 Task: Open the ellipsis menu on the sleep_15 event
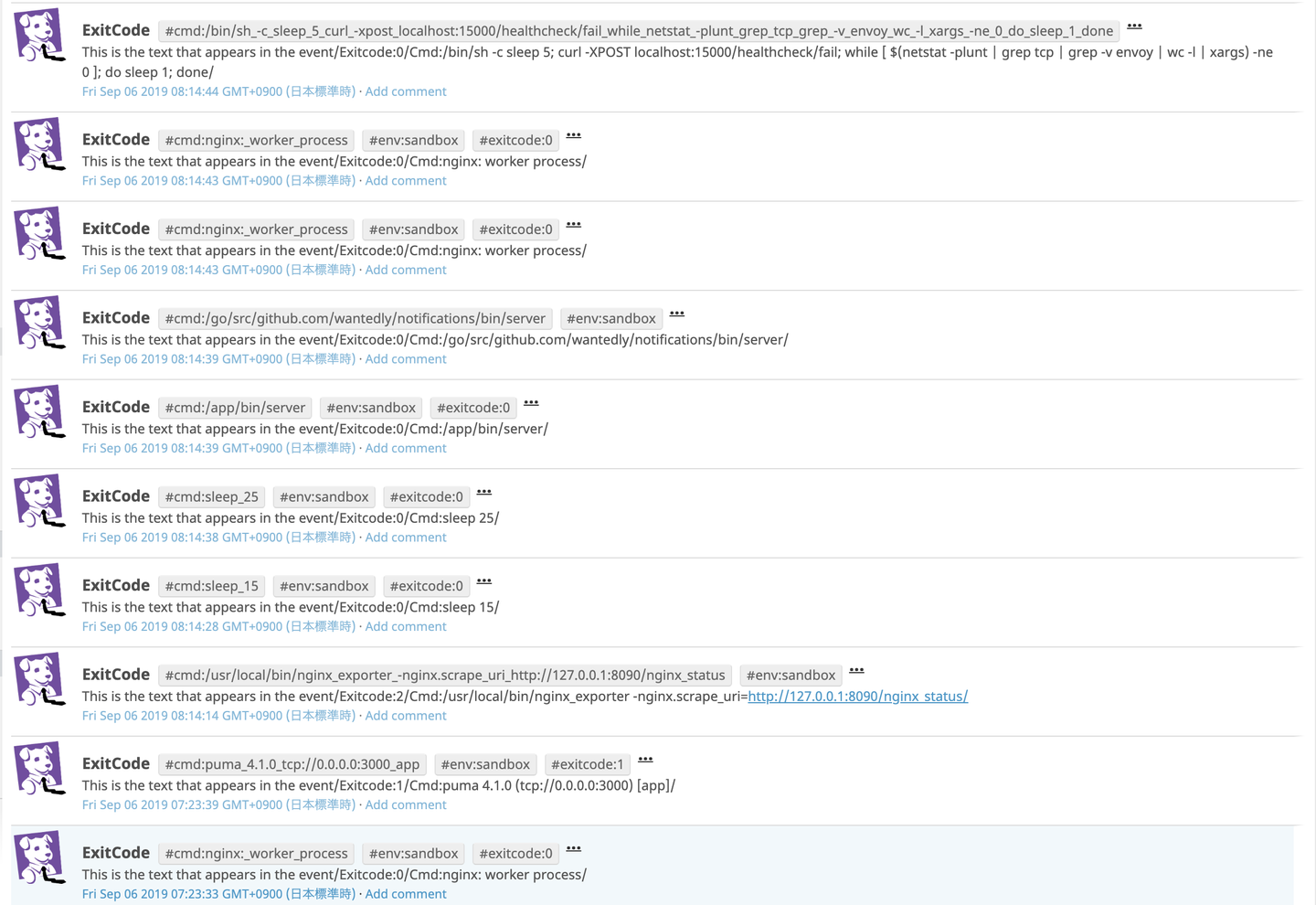484,581
